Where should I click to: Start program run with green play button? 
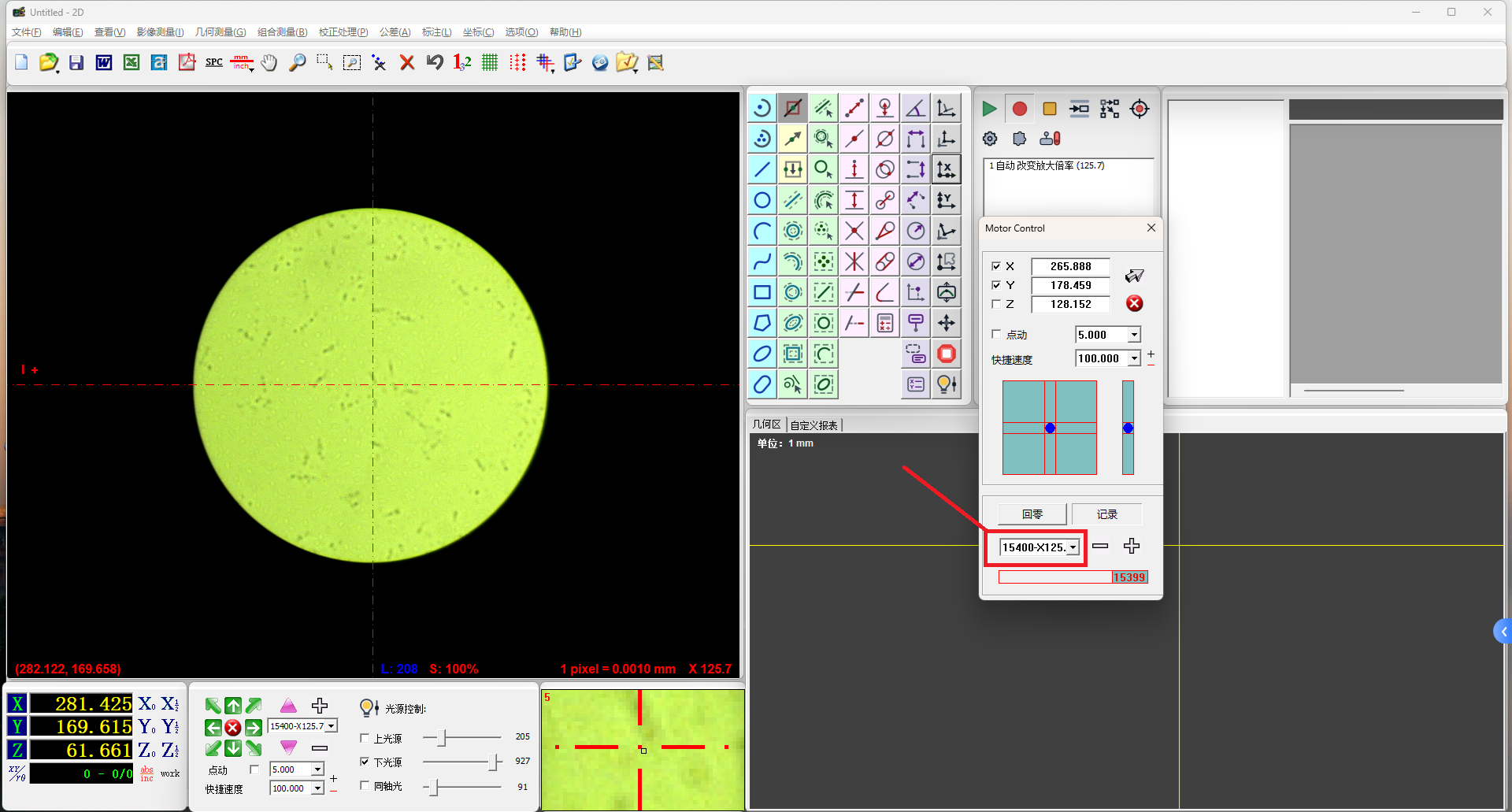(989, 109)
